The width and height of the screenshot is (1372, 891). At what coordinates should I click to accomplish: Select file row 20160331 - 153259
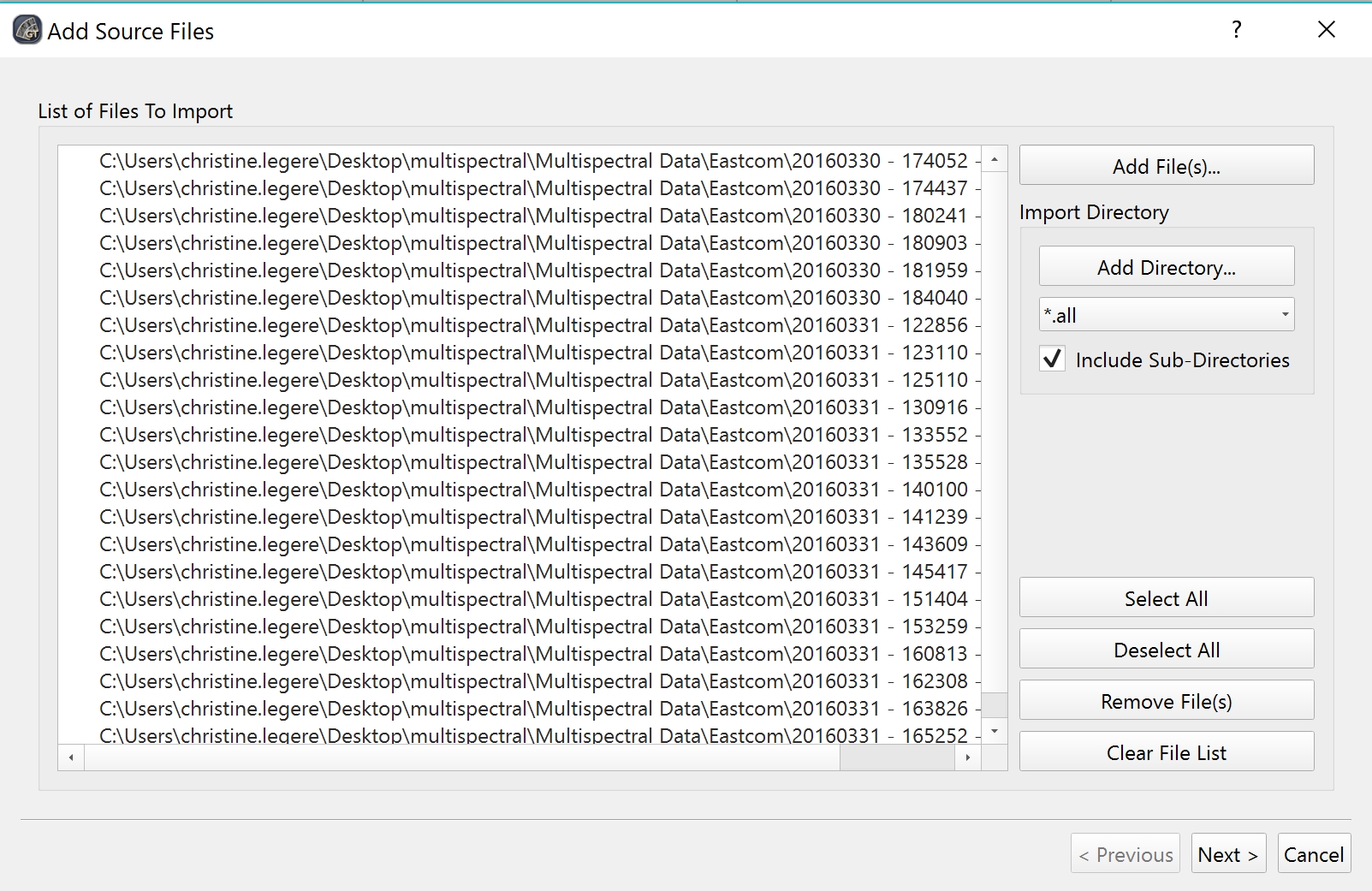coord(520,627)
